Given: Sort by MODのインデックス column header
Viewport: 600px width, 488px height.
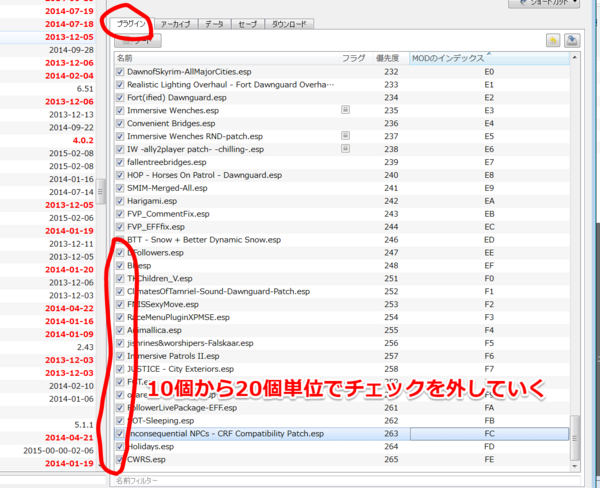Looking at the screenshot, I should pos(489,58).
